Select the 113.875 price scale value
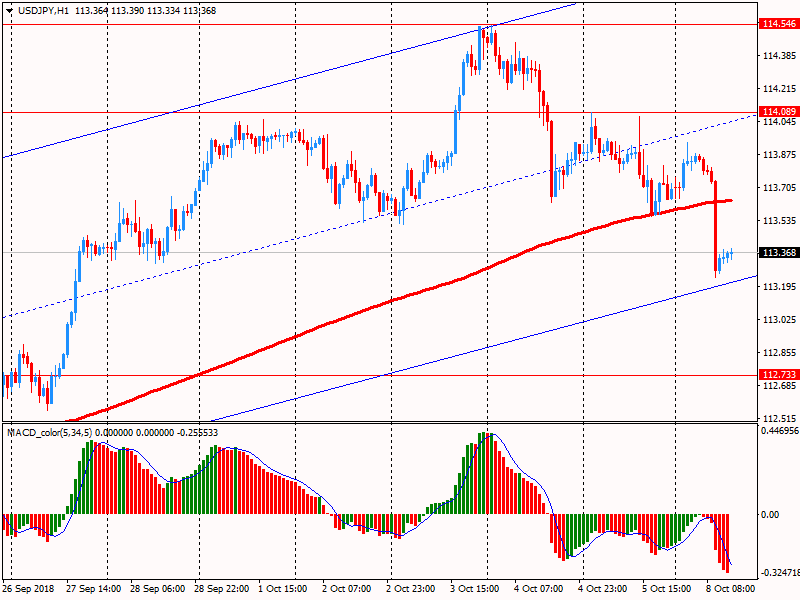The height and width of the screenshot is (600, 800). 779,155
